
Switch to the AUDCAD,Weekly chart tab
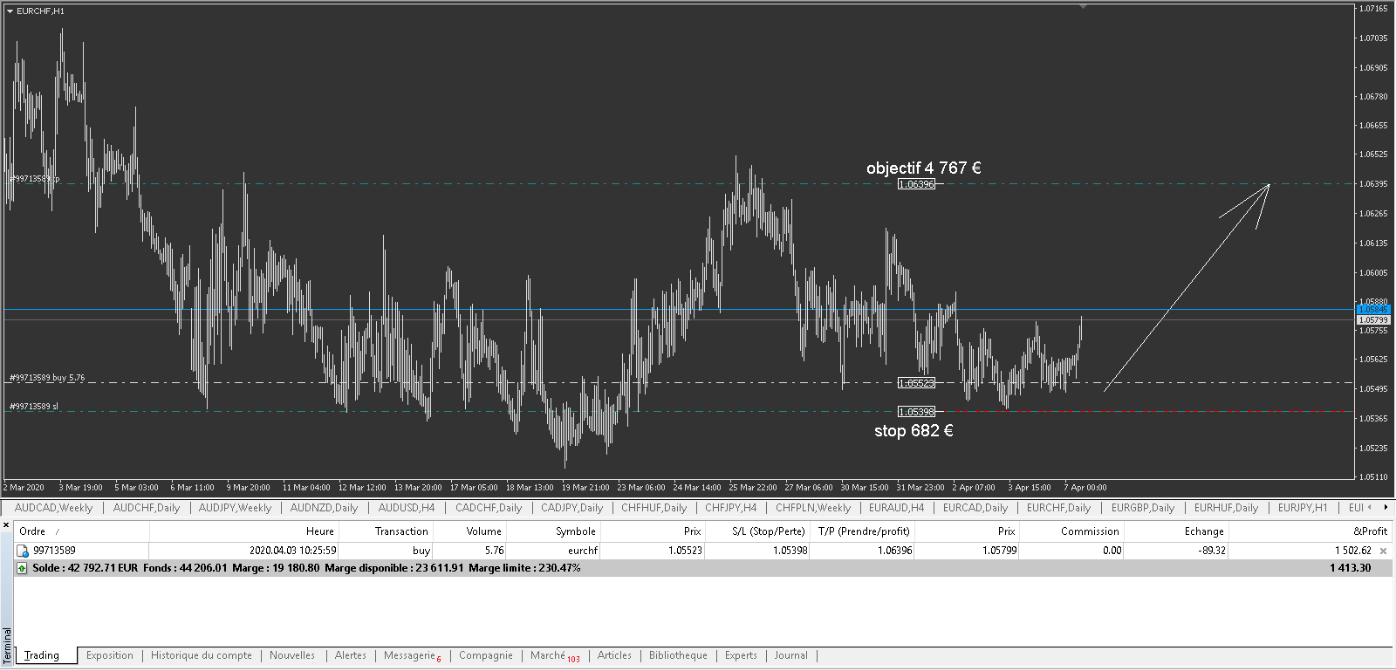53,508
